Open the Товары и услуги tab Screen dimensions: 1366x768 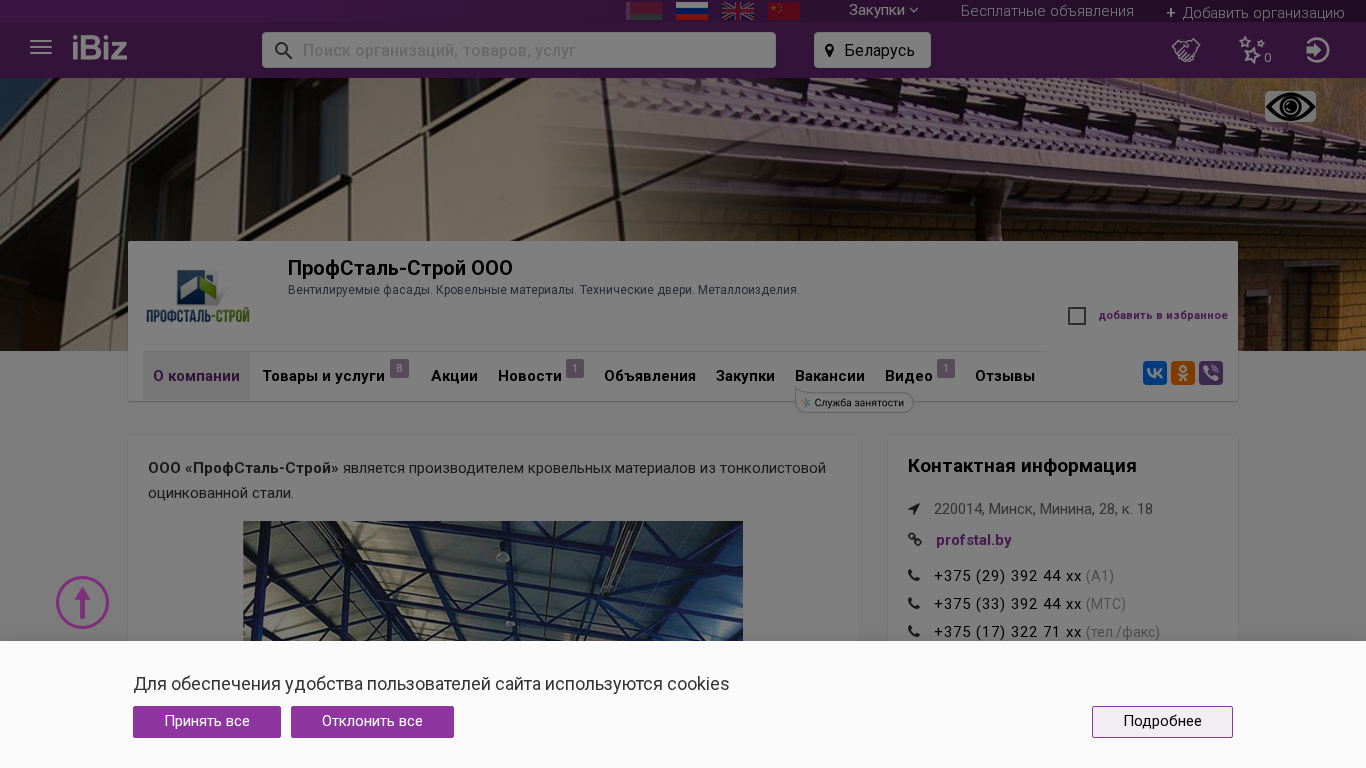click(x=323, y=376)
